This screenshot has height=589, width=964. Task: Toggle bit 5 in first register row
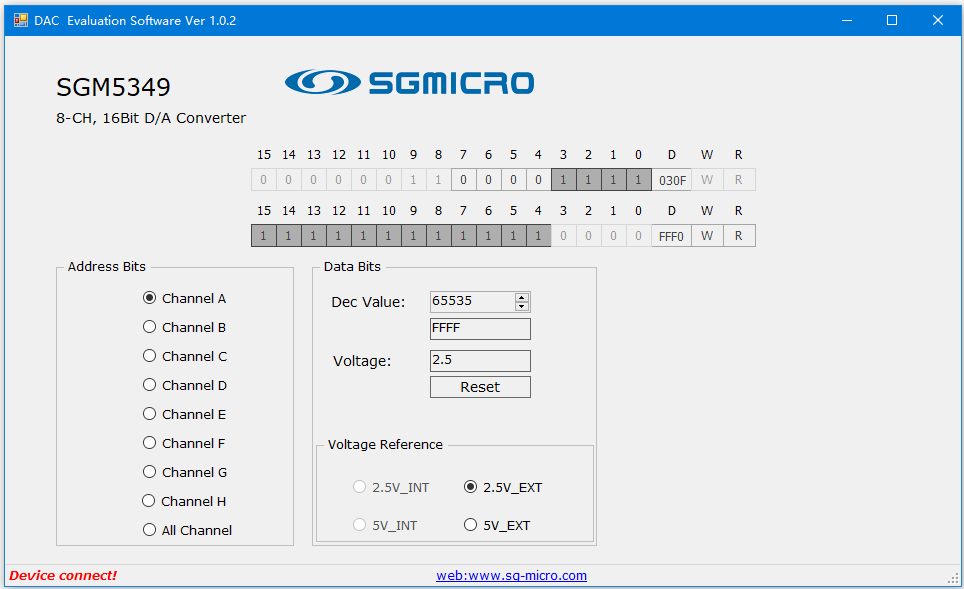[x=513, y=180]
